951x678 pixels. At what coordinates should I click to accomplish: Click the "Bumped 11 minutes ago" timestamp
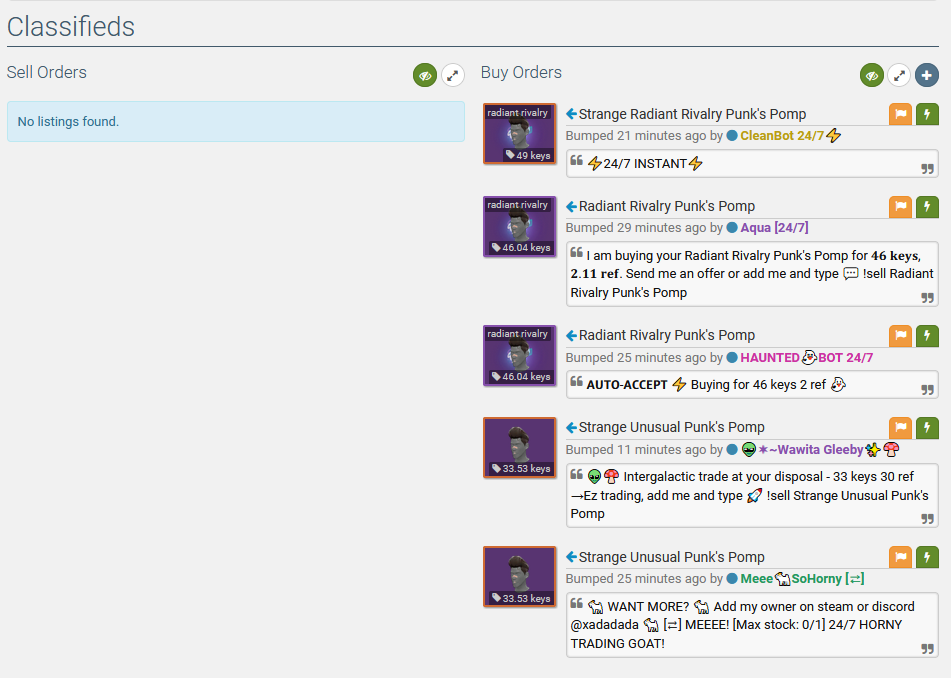(636, 450)
